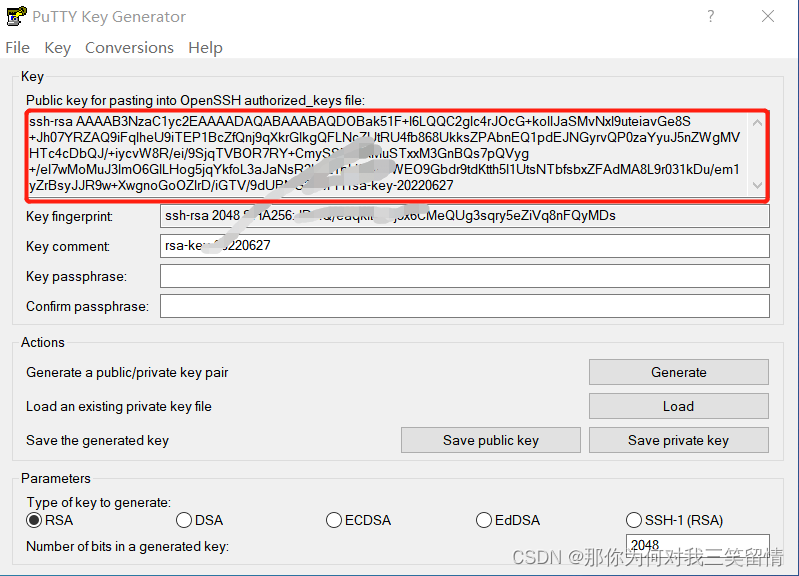
Task: Focus the Key passphrase field
Action: point(465,276)
